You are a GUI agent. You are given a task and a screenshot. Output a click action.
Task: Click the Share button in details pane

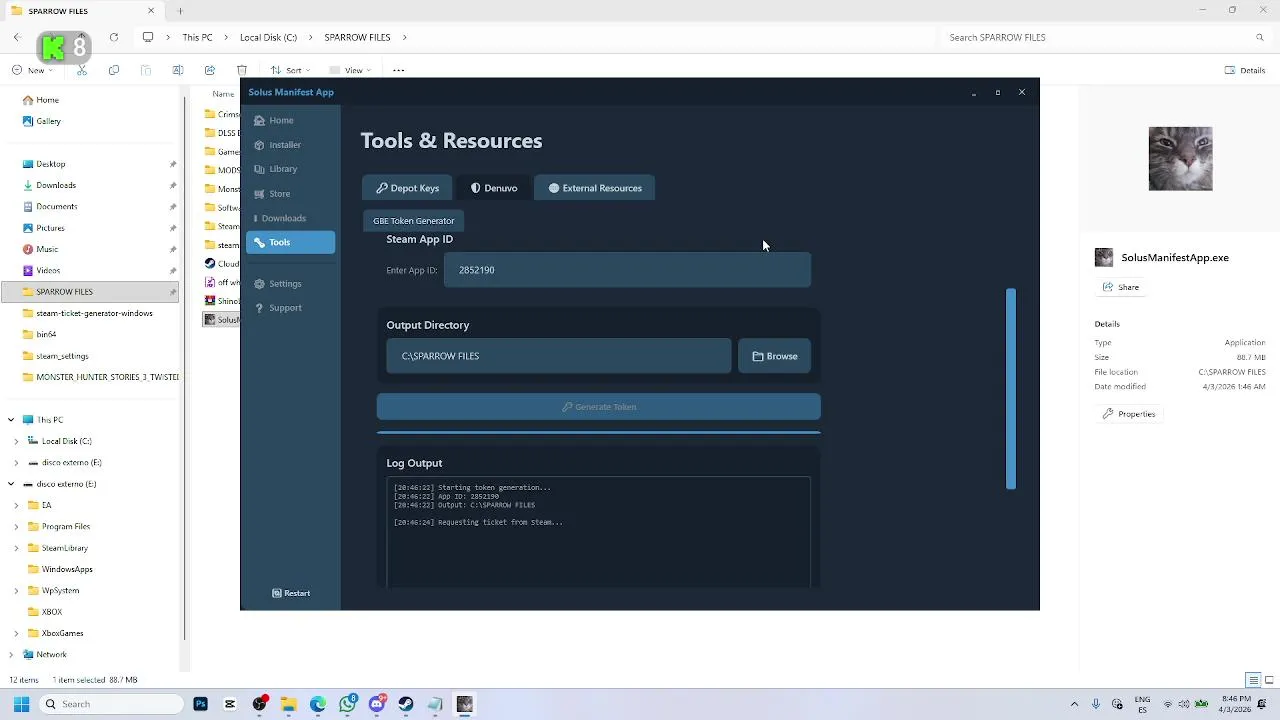(1120, 287)
